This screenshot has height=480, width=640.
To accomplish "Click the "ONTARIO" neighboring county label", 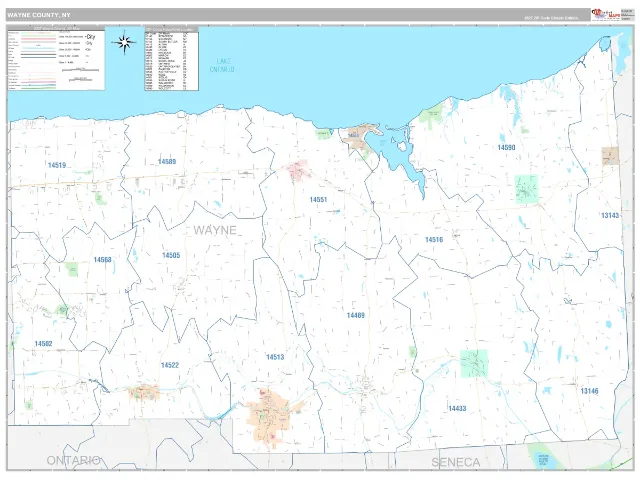I will pyautogui.click(x=73, y=460).
